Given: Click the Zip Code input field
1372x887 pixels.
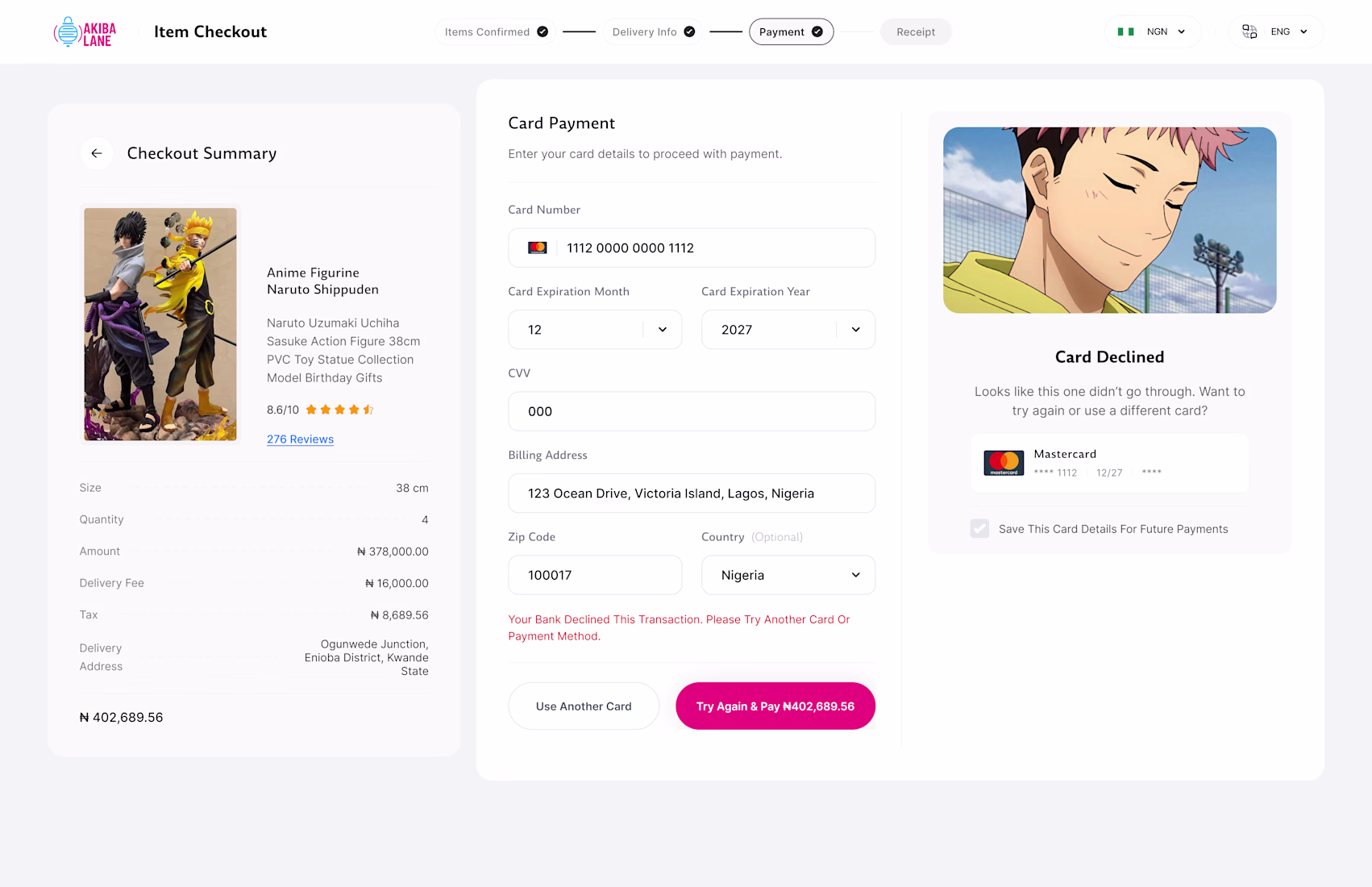Looking at the screenshot, I should click(595, 575).
